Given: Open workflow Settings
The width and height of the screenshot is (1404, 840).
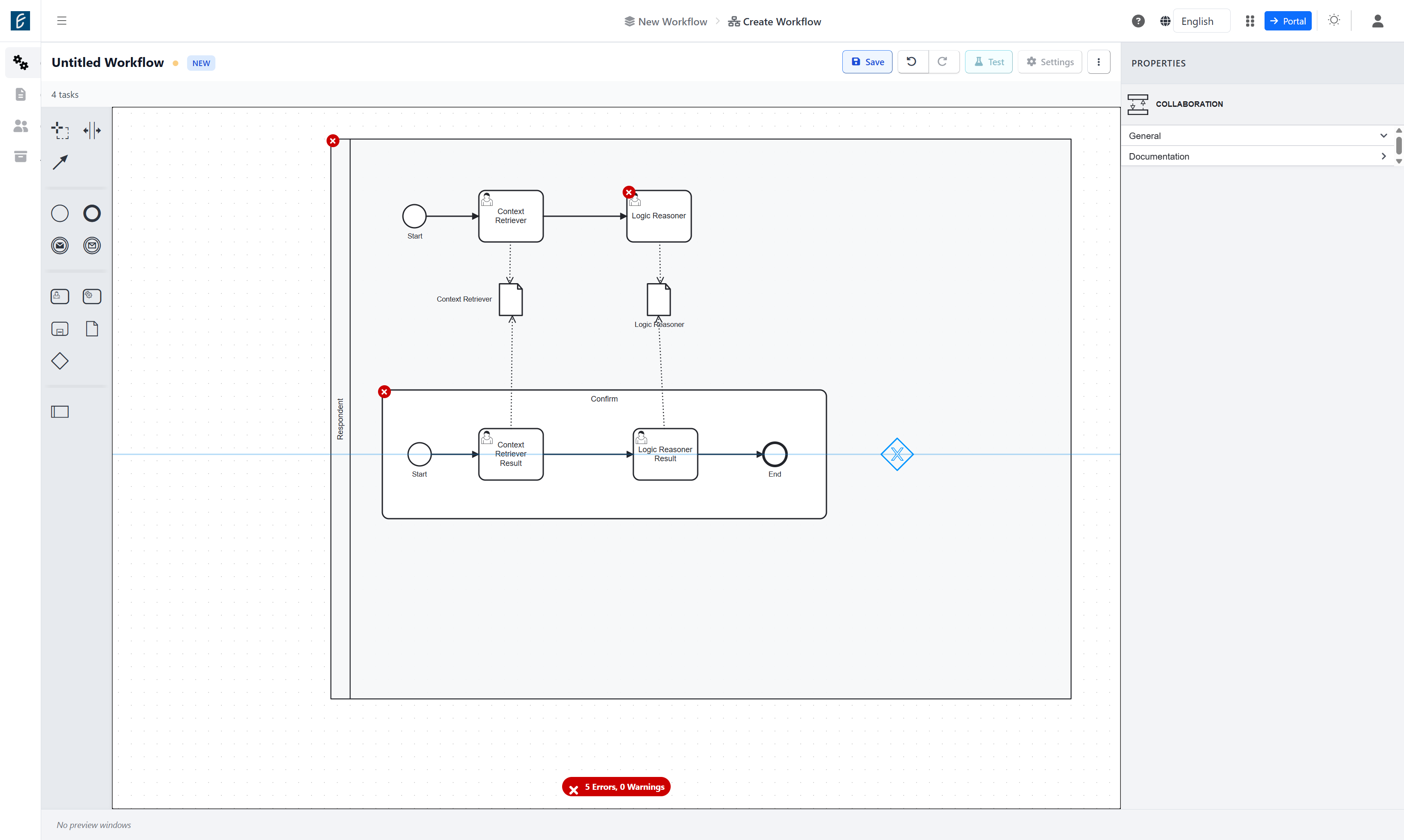Looking at the screenshot, I should (1050, 62).
